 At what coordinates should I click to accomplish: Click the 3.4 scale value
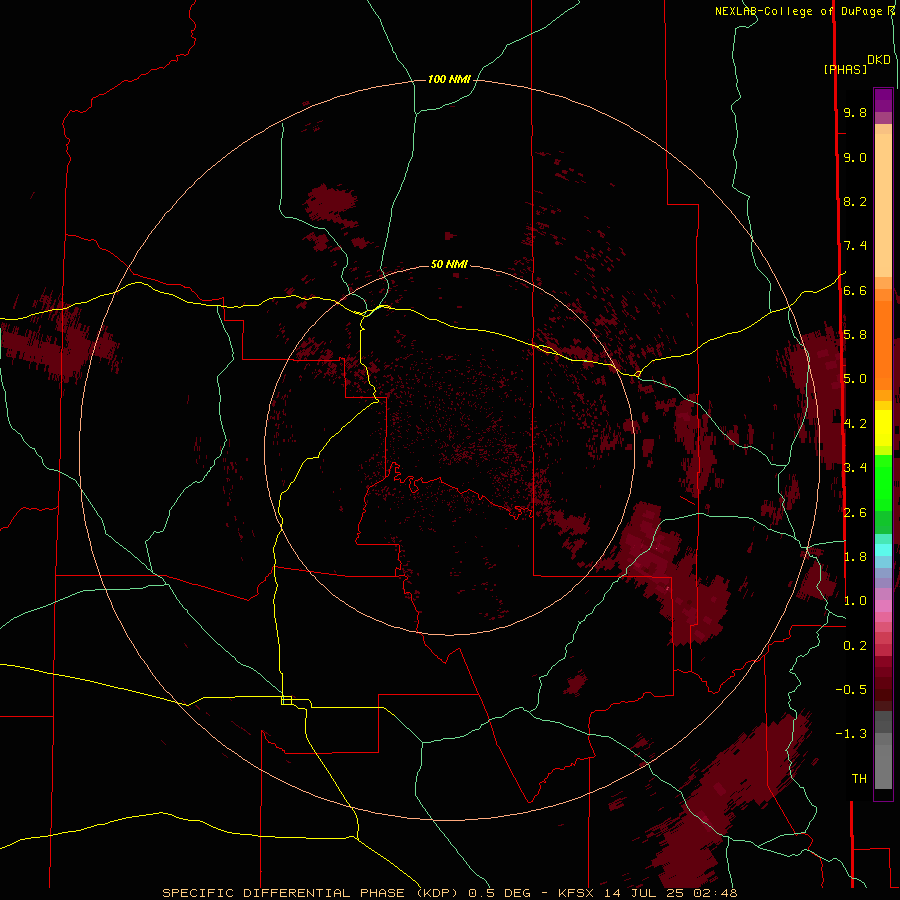855,468
